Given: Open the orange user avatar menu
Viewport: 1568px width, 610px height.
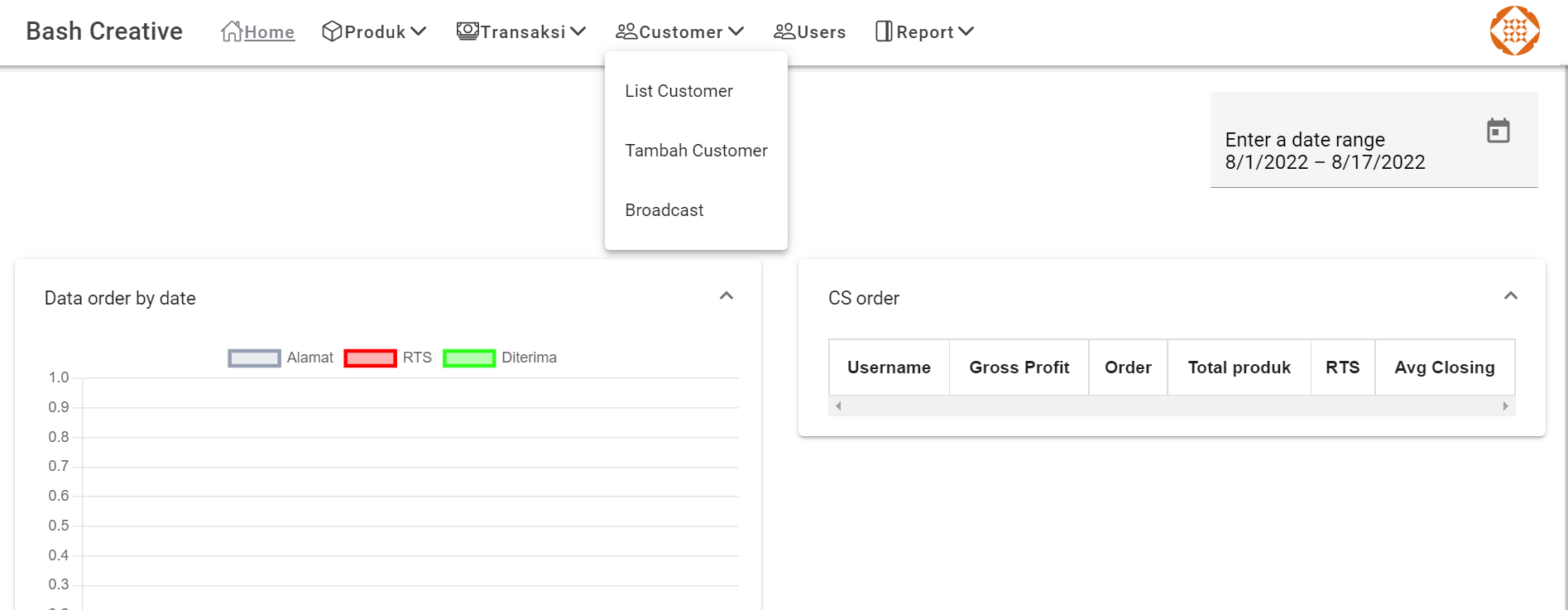Looking at the screenshot, I should (x=1514, y=31).
